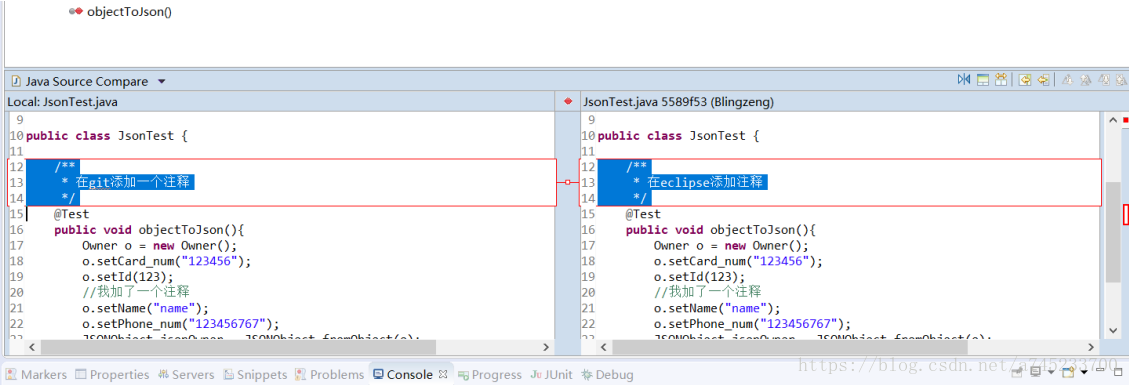Go to previous change icon

(1121, 80)
